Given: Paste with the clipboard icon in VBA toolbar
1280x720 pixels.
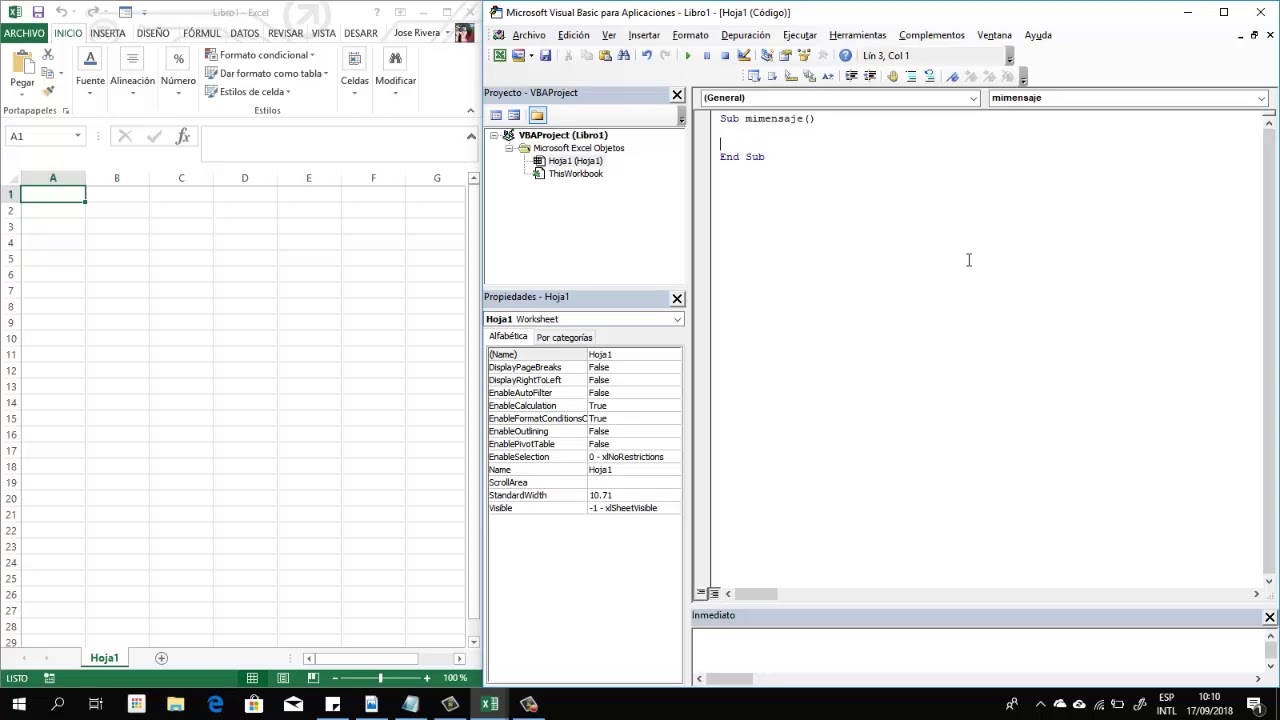Looking at the screenshot, I should (605, 56).
